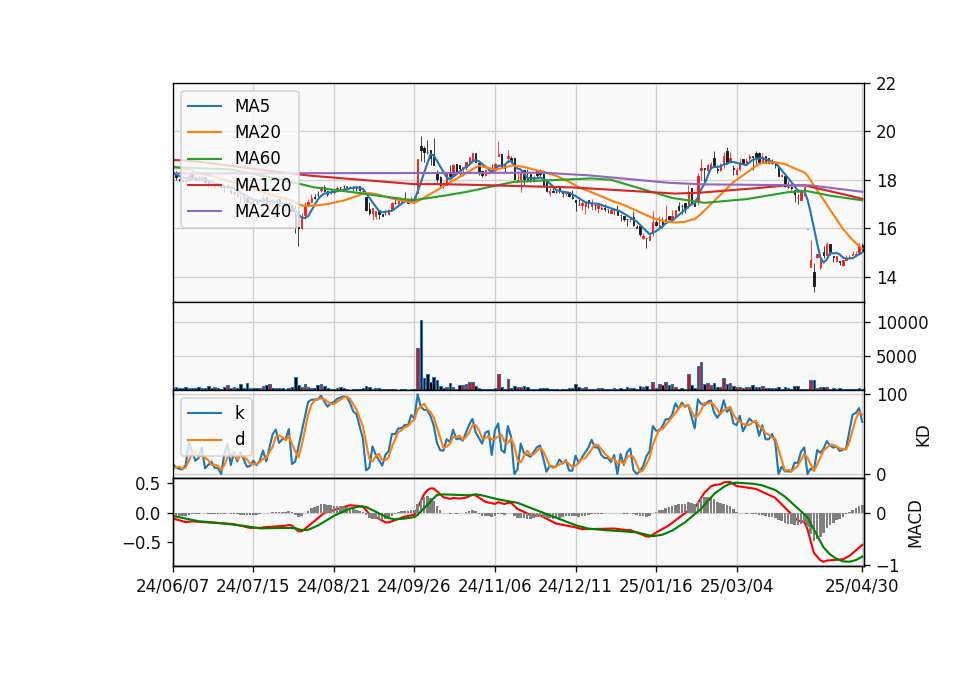Click the volume axis value 10000
Screen dimensions: 960x690
902,323
